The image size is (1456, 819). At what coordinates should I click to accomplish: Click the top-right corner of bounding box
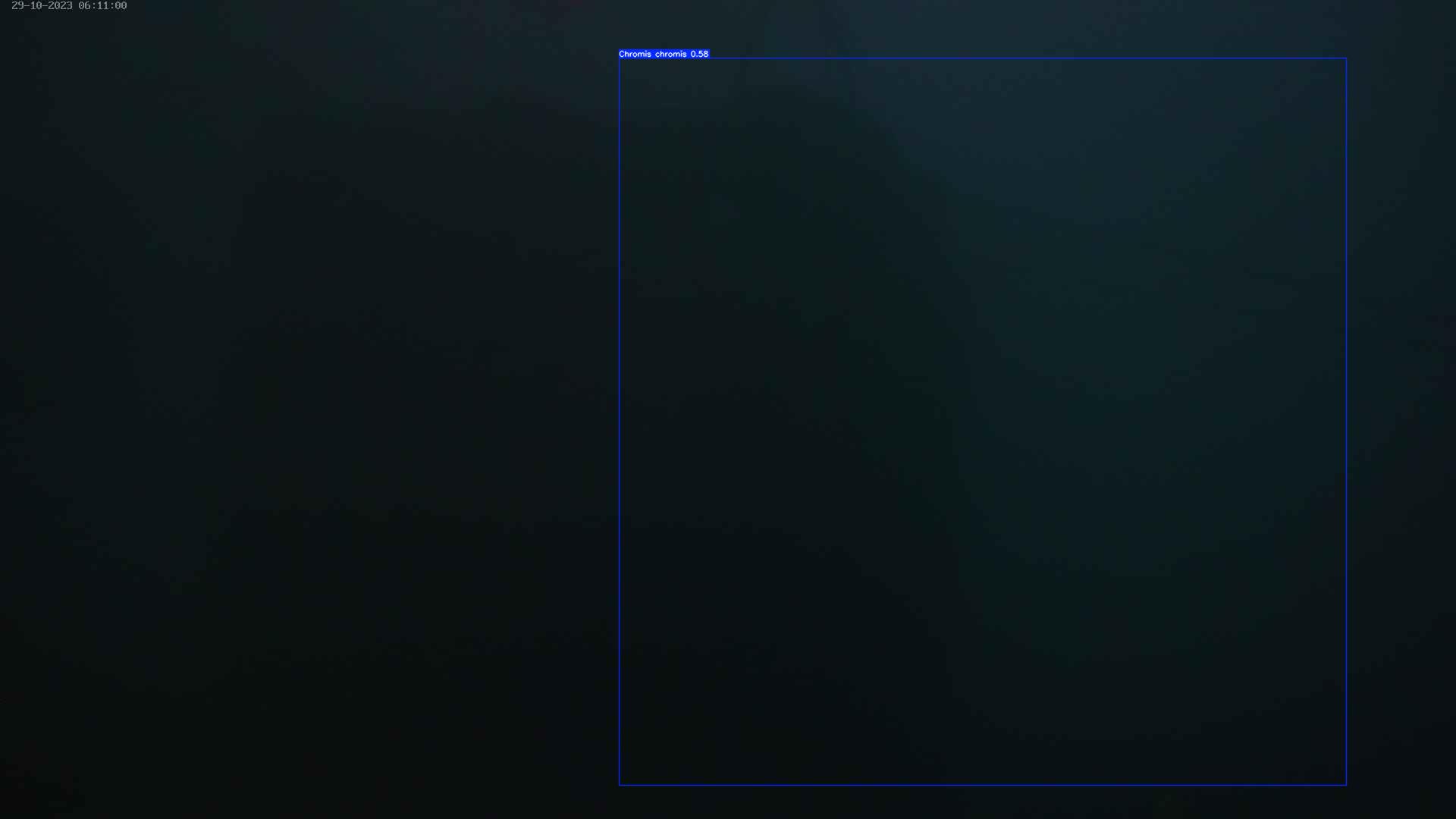(1346, 58)
